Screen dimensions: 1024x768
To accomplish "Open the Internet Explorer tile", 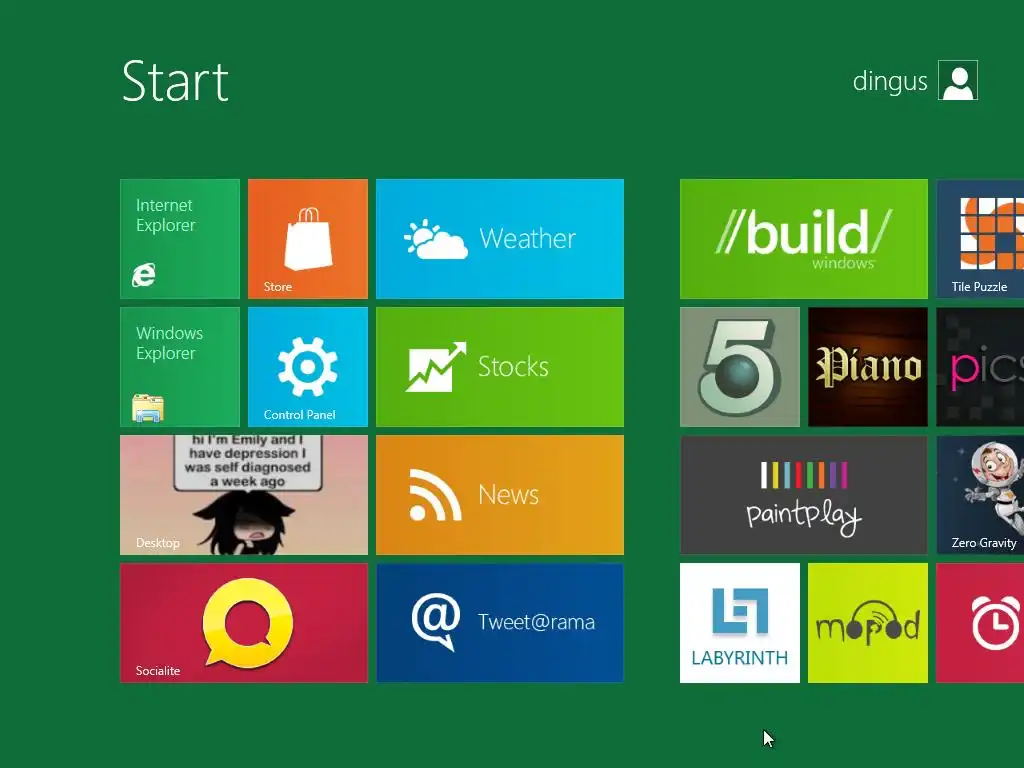I will (x=180, y=239).
